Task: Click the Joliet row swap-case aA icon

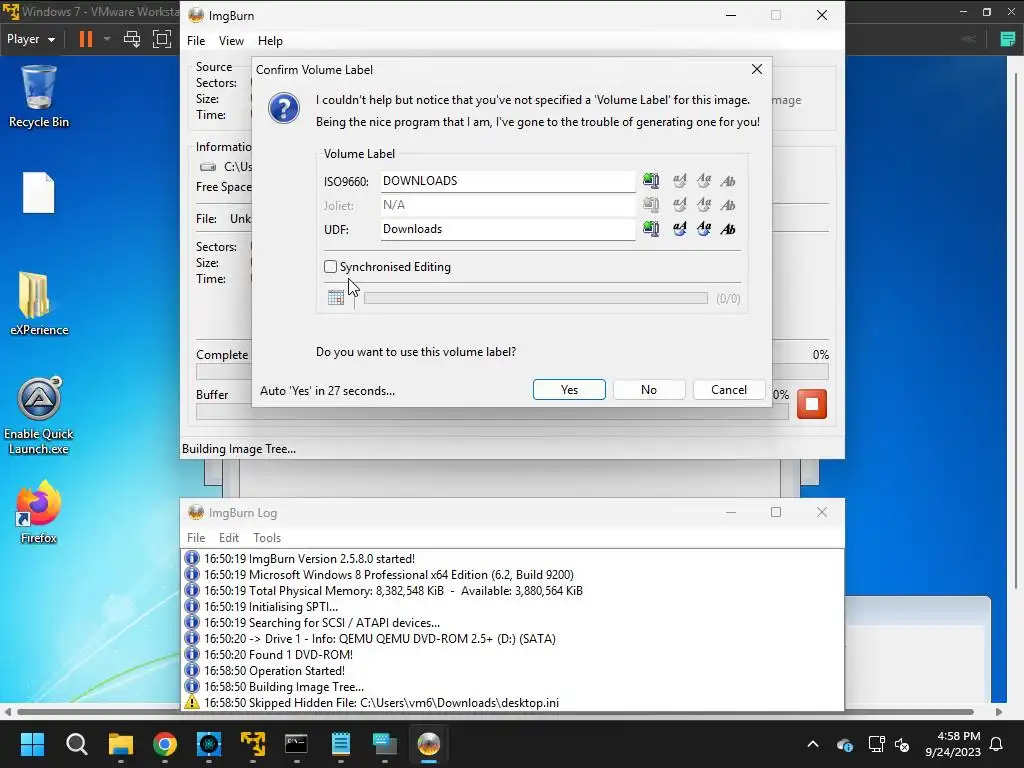Action: pos(680,205)
